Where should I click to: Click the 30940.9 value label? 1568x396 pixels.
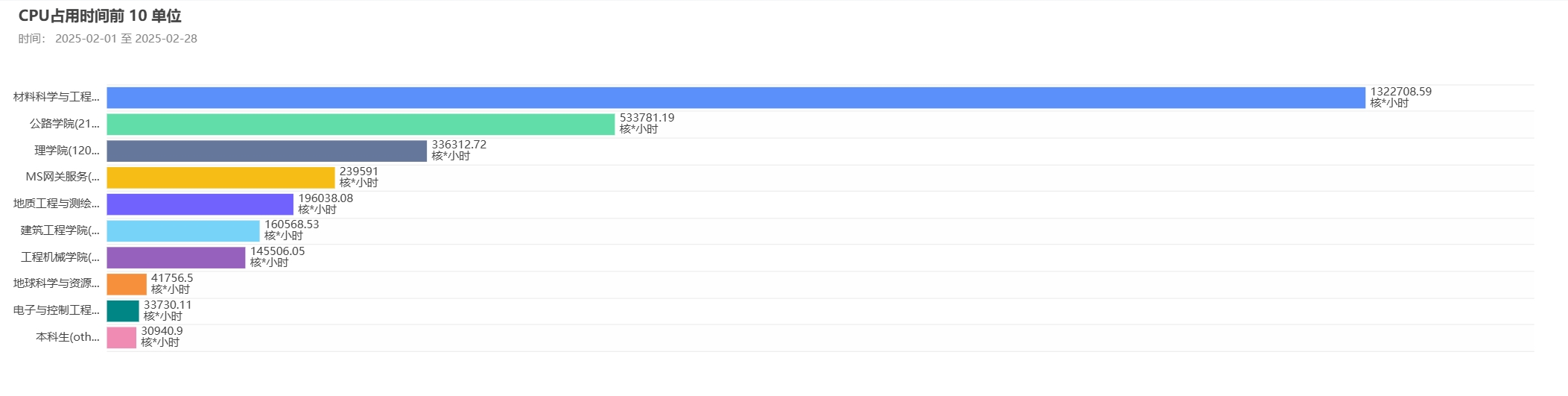162,331
